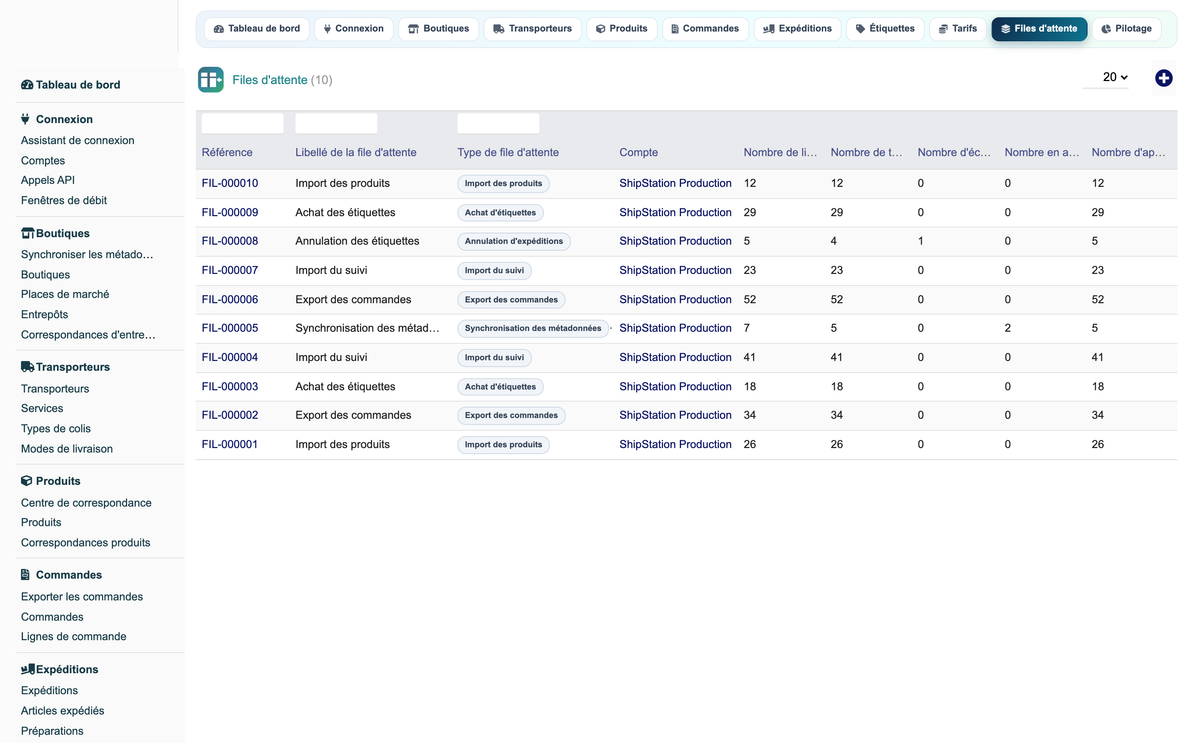The height and width of the screenshot is (743, 1200).
Task: Open Appels API in the sidebar
Action: [48, 181]
